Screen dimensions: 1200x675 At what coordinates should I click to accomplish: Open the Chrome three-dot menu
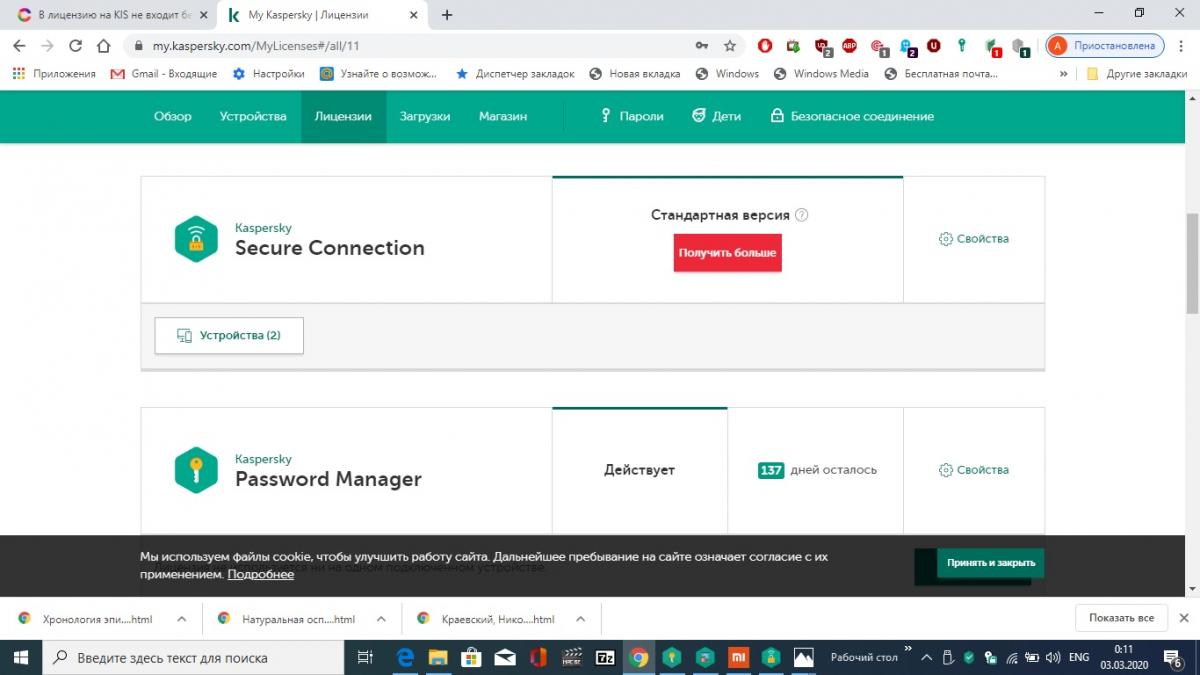[x=1181, y=45]
